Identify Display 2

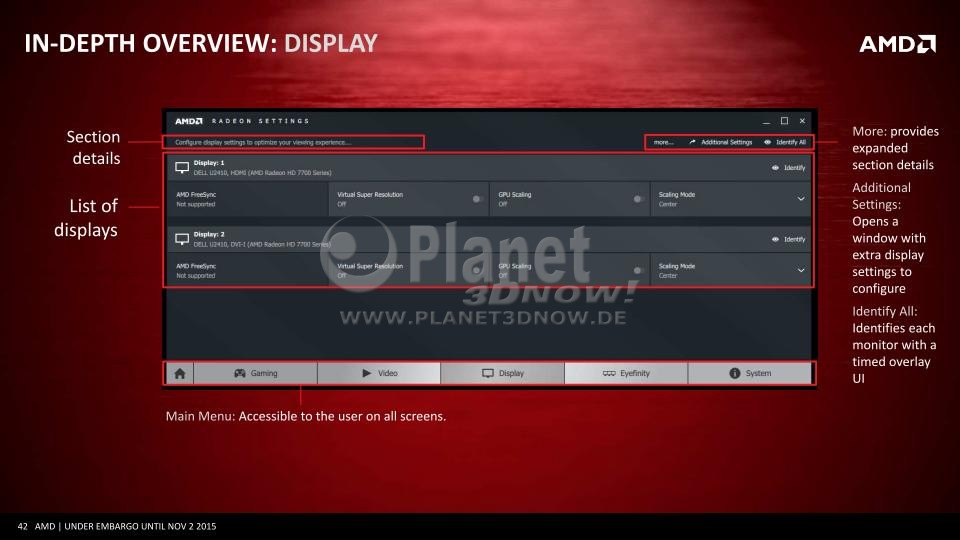[789, 239]
